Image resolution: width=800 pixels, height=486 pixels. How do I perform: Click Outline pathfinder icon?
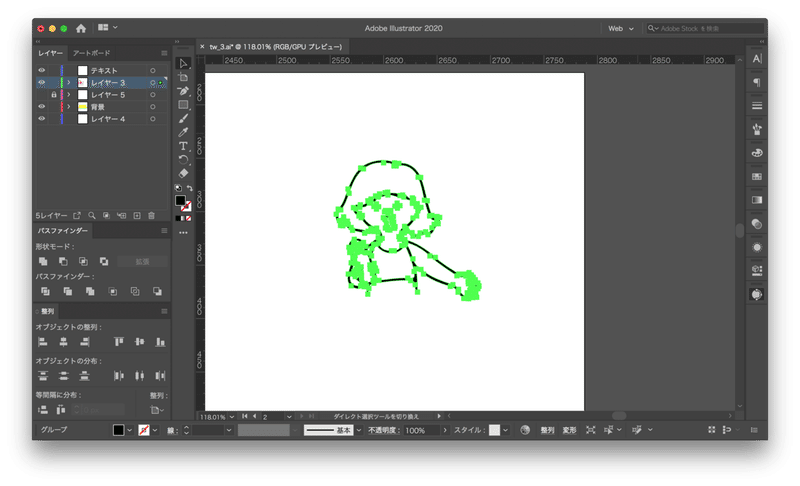coord(135,291)
